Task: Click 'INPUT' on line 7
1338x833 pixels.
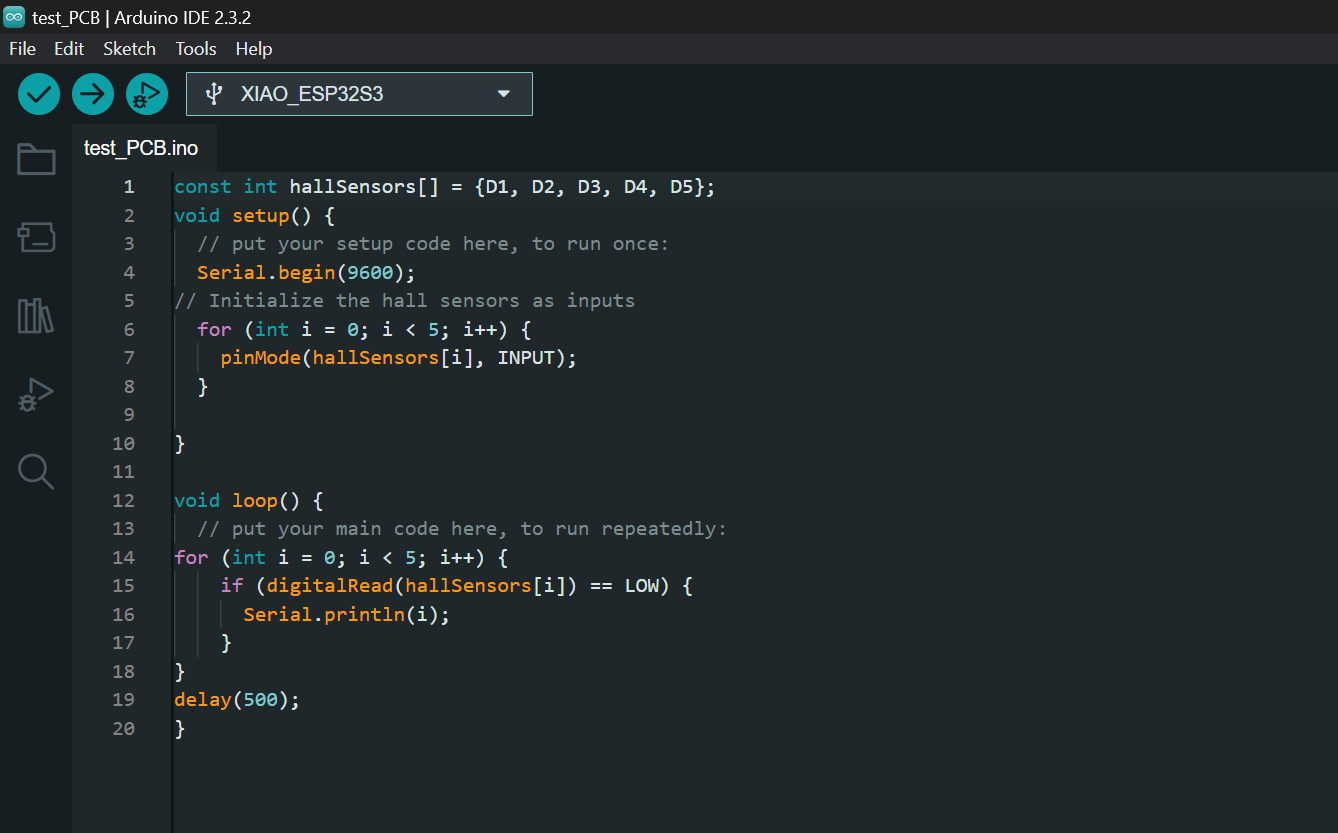Action: pyautogui.click(x=526, y=358)
